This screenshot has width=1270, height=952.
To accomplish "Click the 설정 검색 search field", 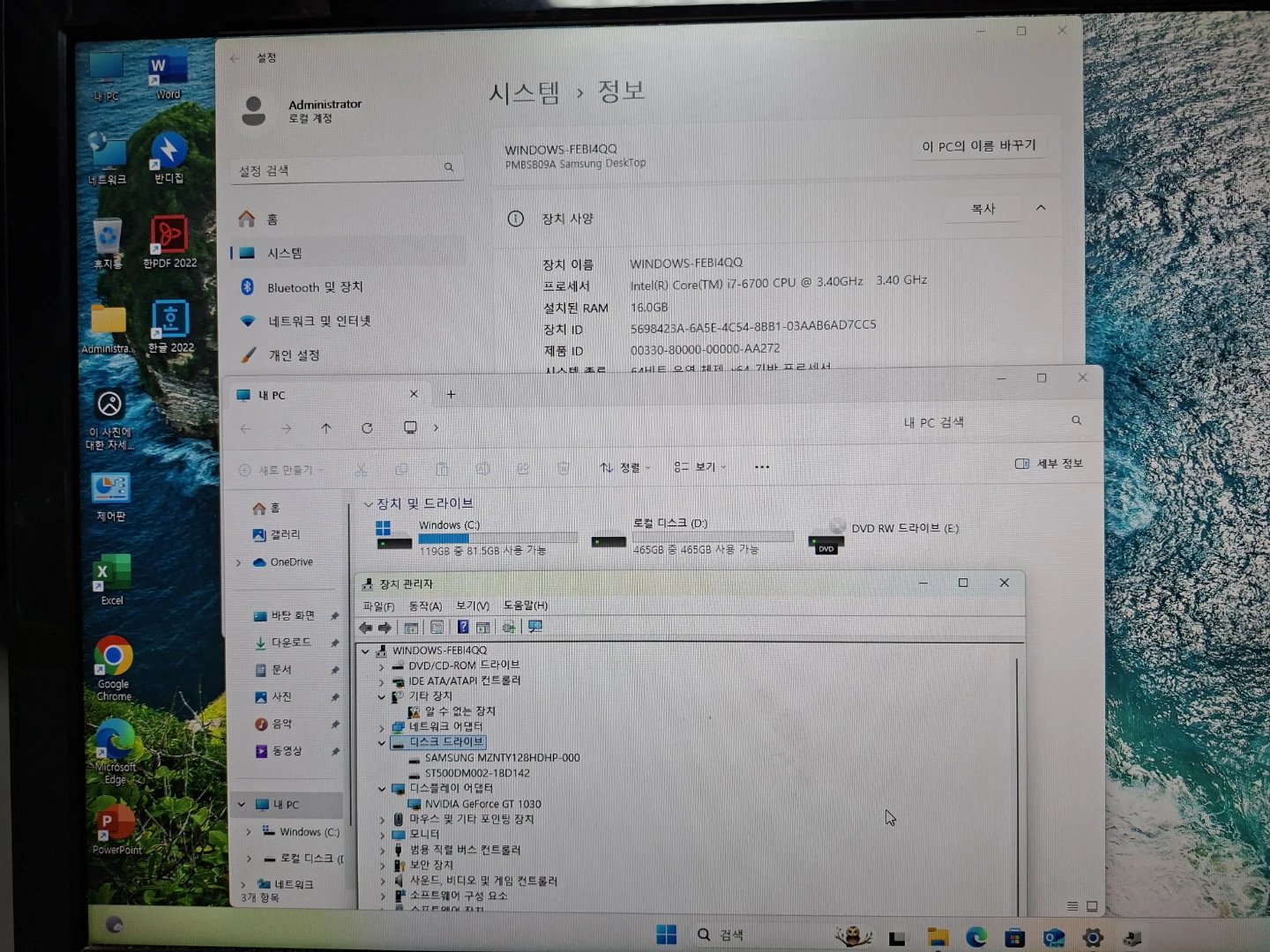I will [347, 169].
